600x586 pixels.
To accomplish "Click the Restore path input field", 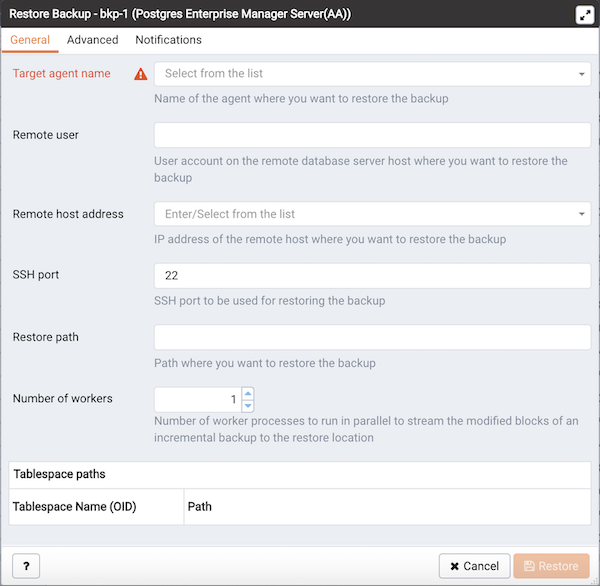I will pos(372,337).
